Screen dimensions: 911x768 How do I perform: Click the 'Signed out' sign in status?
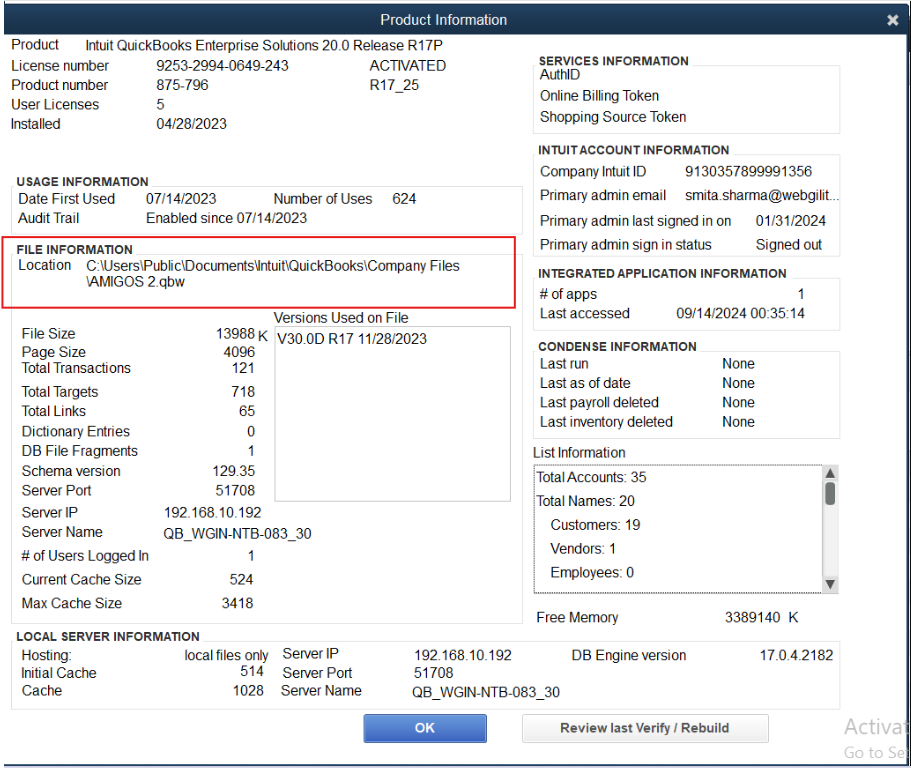(788, 245)
